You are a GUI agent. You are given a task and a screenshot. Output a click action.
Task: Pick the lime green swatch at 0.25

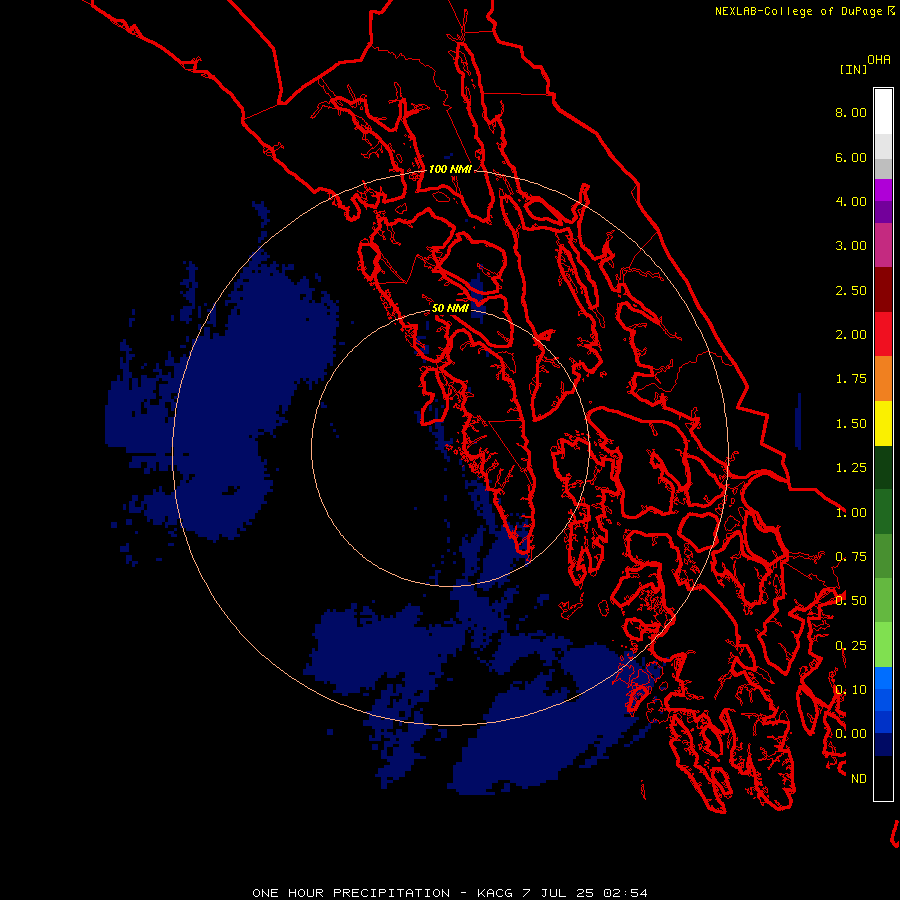[x=883, y=645]
